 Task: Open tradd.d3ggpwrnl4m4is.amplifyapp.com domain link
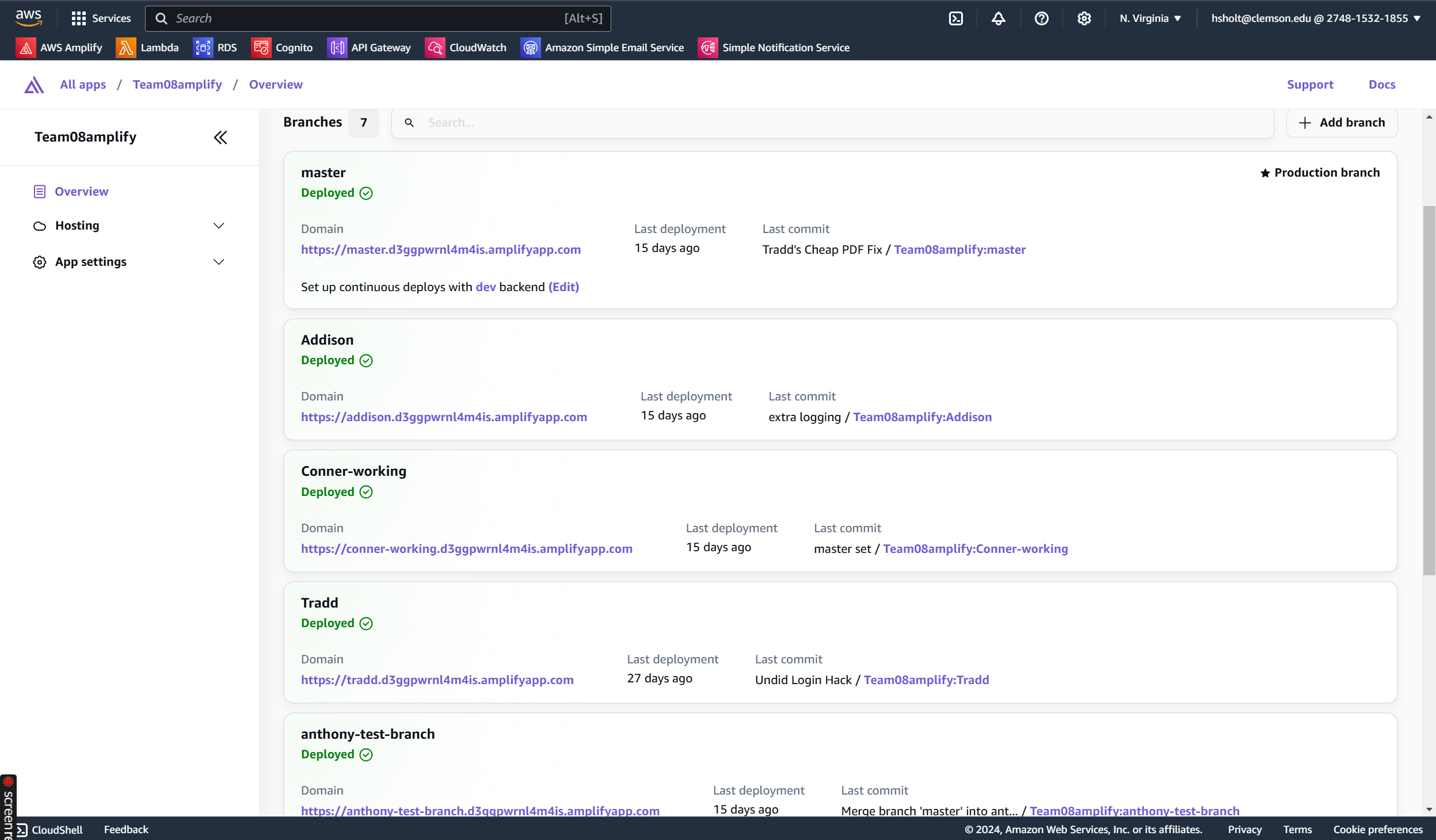pos(437,680)
